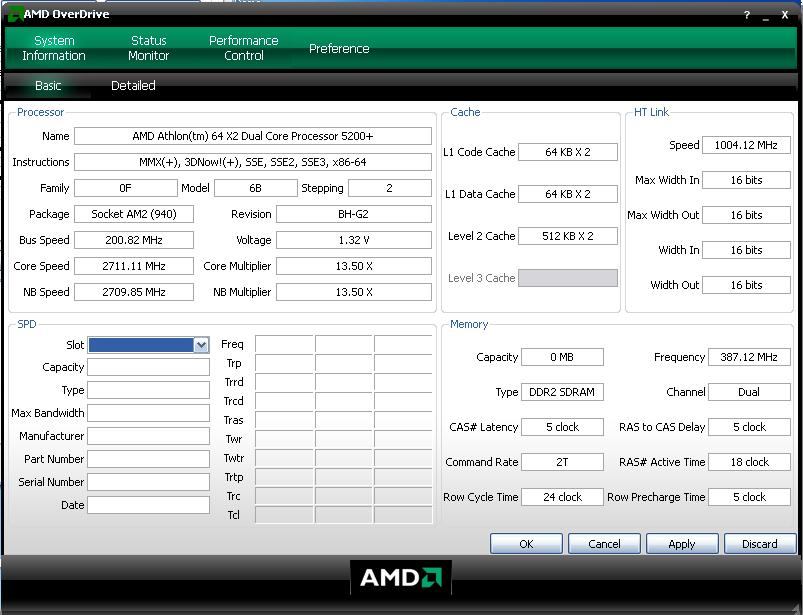803x615 pixels.
Task: Click the AMD logo at the bottom
Action: click(400, 578)
